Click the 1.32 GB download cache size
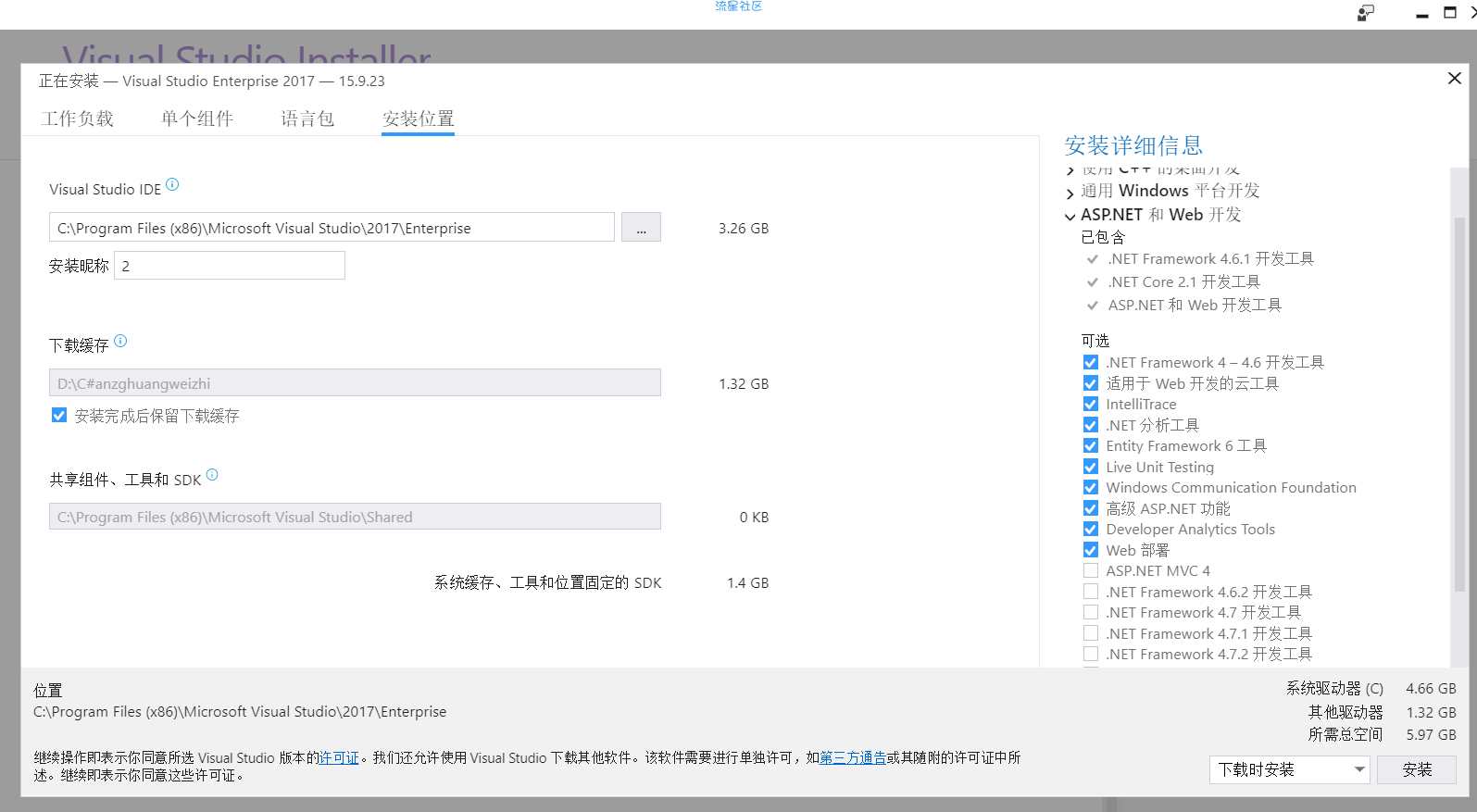The width and height of the screenshot is (1477, 812). point(744,383)
